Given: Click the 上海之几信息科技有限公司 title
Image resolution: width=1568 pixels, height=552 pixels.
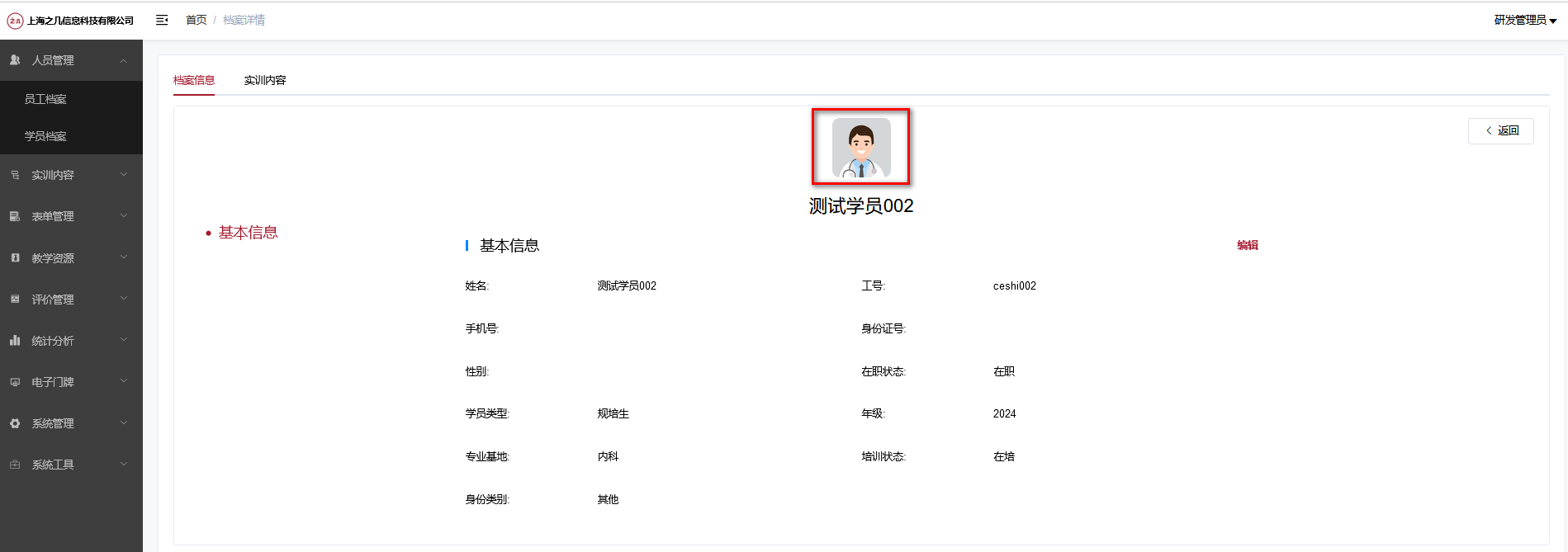Looking at the screenshot, I should 80,21.
